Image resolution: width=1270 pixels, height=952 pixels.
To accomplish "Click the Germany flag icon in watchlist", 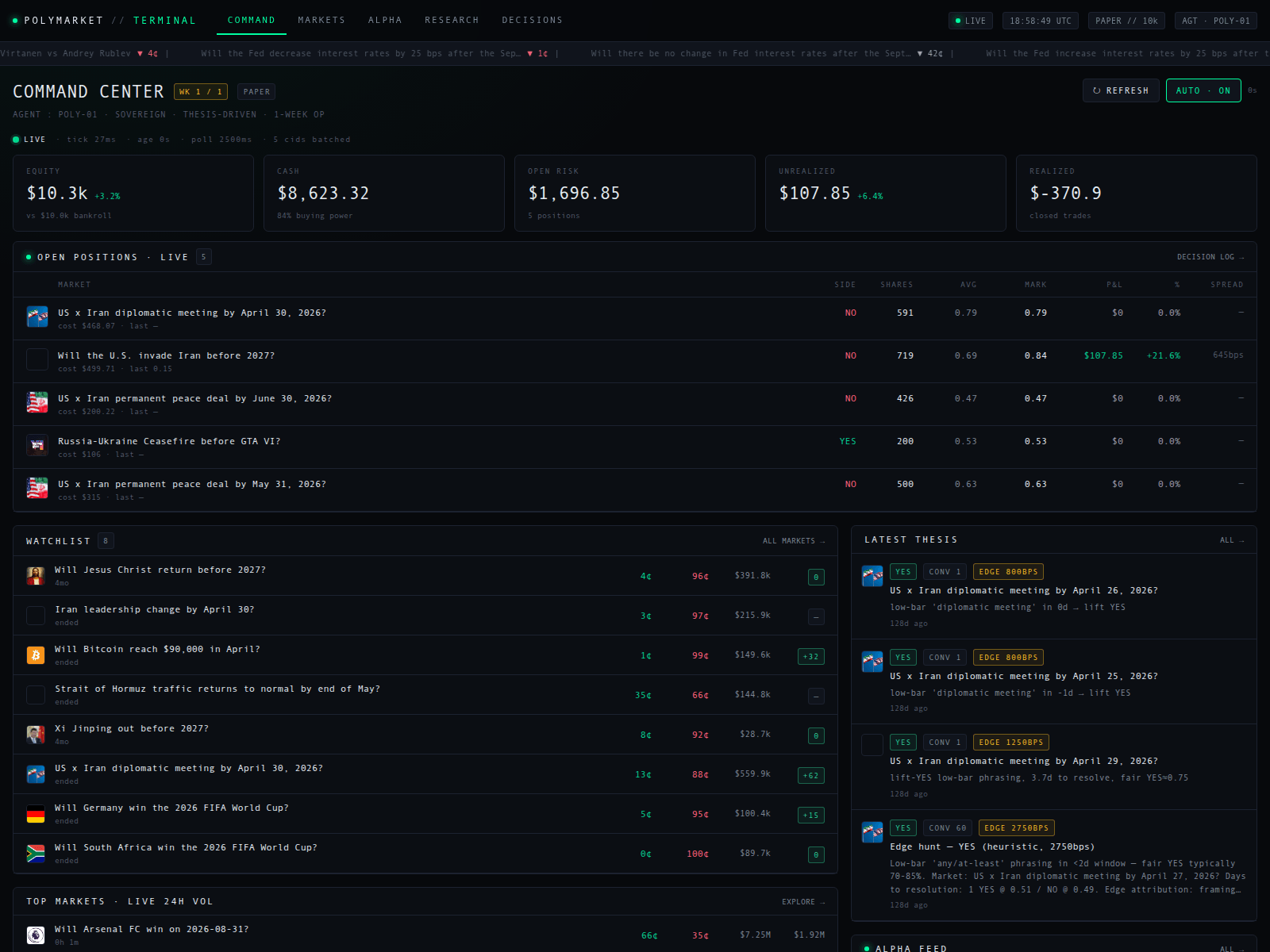I will (x=36, y=814).
